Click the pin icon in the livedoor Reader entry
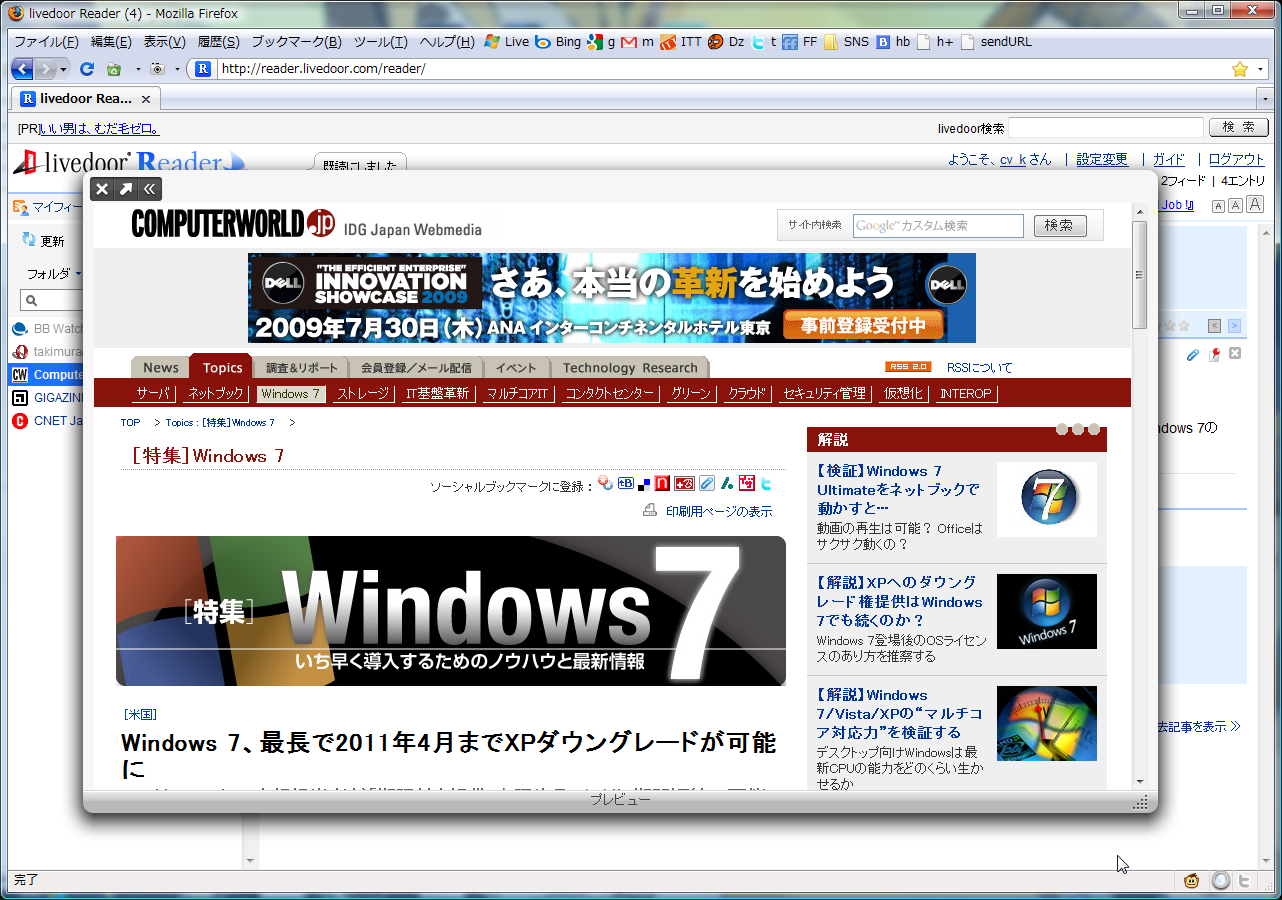 click(x=1214, y=354)
